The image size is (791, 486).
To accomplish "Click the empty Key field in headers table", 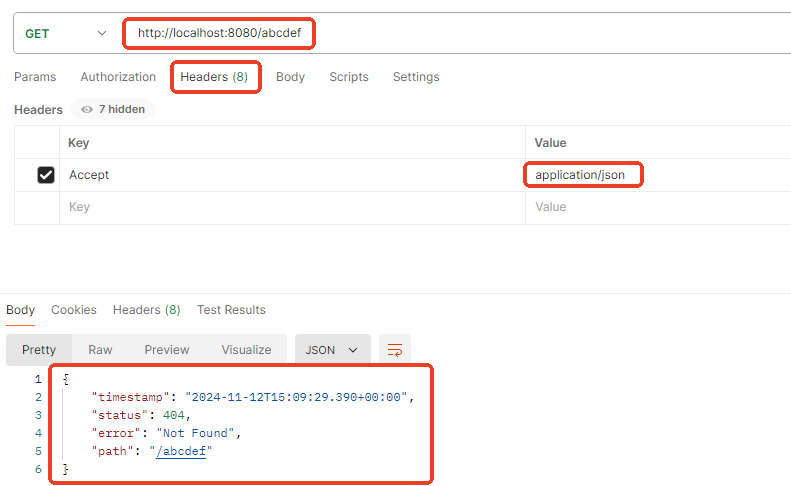I will click(x=290, y=207).
